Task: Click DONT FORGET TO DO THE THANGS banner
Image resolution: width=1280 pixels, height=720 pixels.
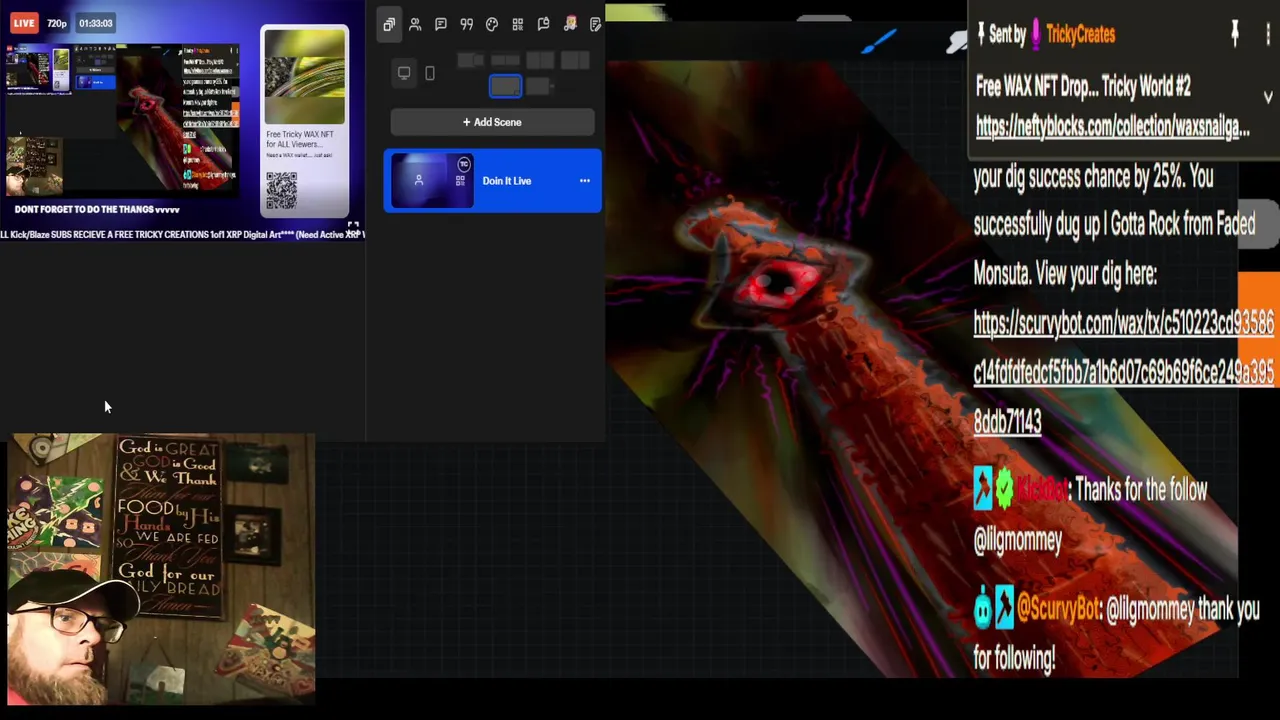Action: [97, 209]
